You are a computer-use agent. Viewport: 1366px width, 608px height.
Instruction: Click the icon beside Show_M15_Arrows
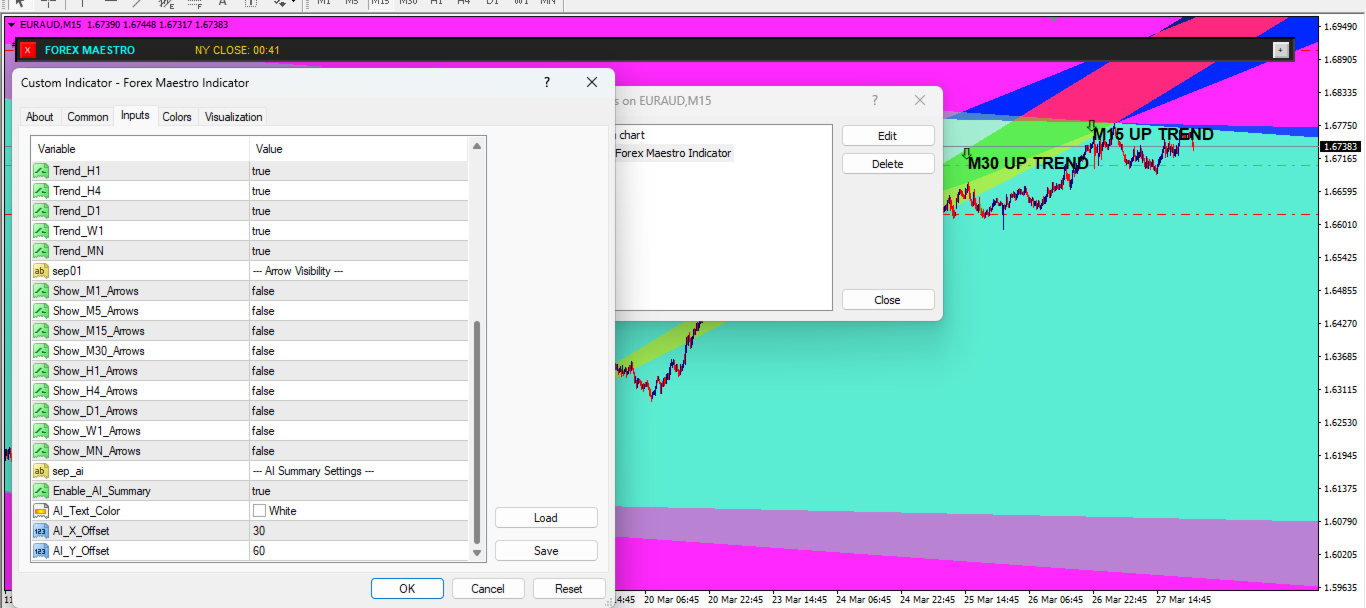click(41, 331)
